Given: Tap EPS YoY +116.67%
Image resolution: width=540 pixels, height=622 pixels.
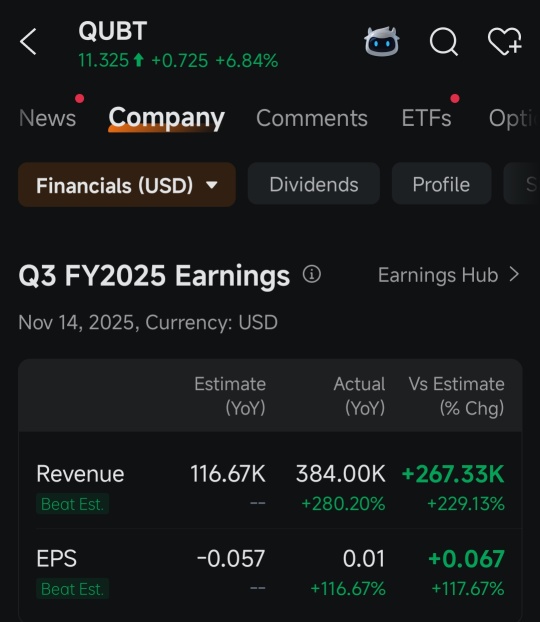Looking at the screenshot, I should tap(348, 589).
